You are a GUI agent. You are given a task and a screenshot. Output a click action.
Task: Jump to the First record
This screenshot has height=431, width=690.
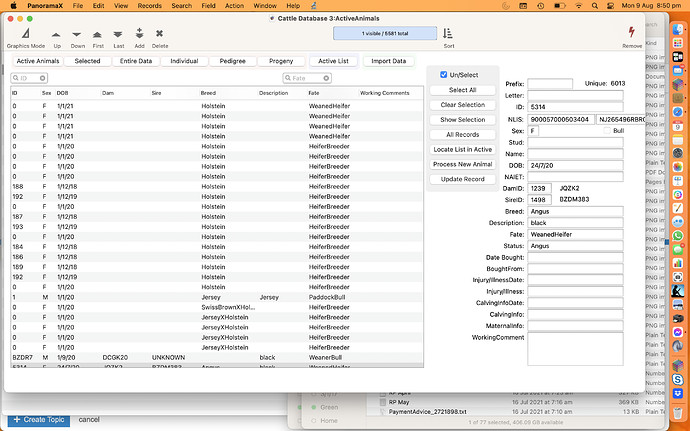click(x=98, y=38)
